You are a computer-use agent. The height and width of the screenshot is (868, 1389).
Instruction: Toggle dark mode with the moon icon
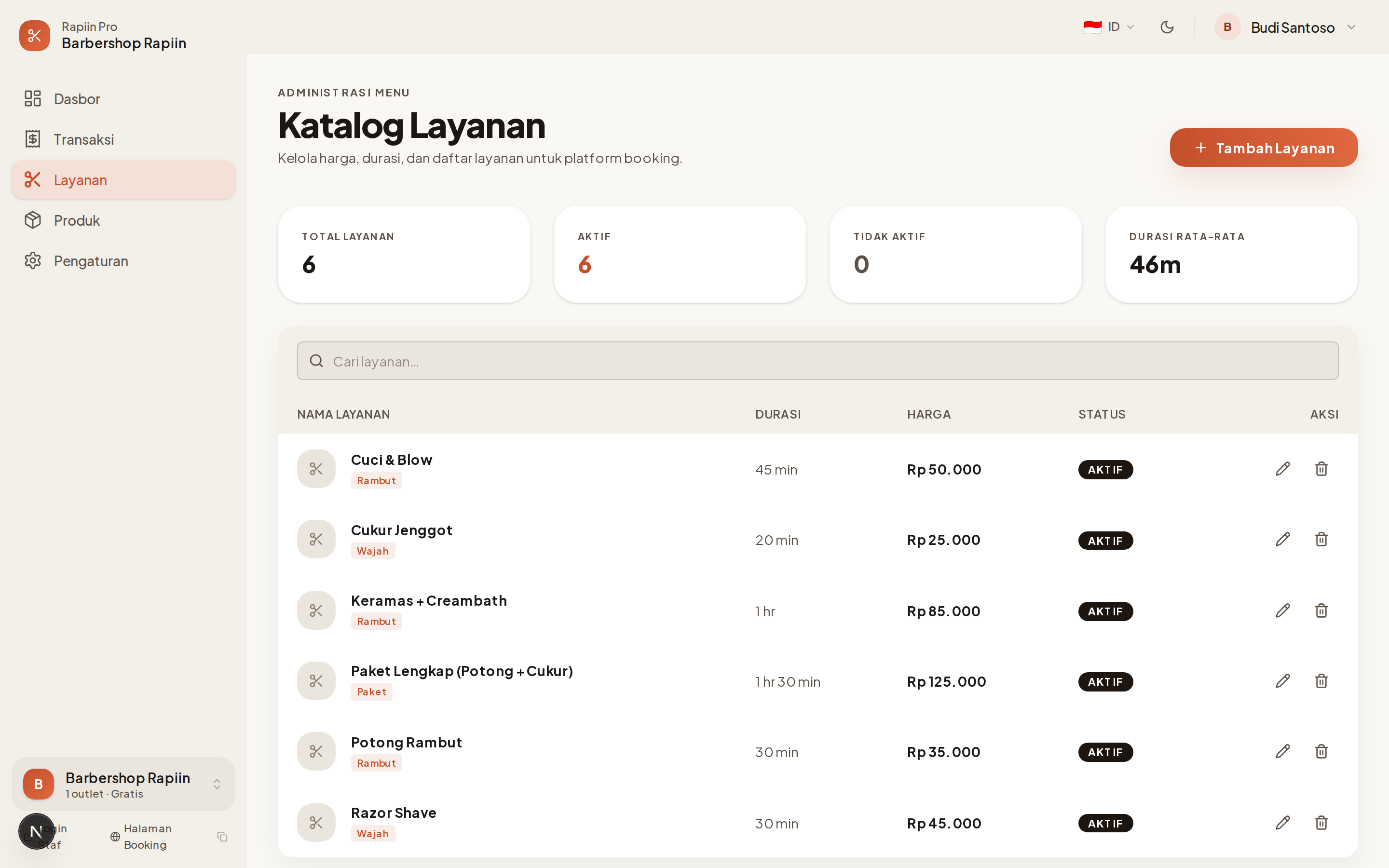point(1166,27)
